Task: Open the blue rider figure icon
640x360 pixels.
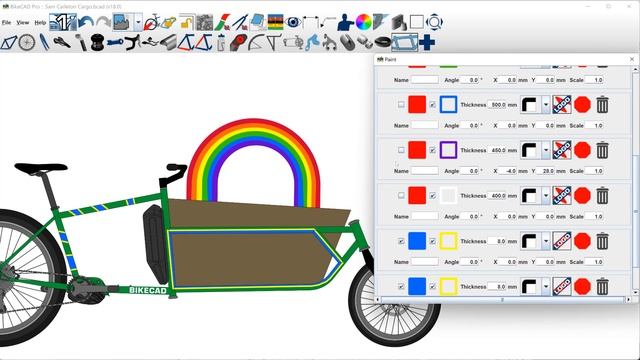Action: click(x=345, y=22)
